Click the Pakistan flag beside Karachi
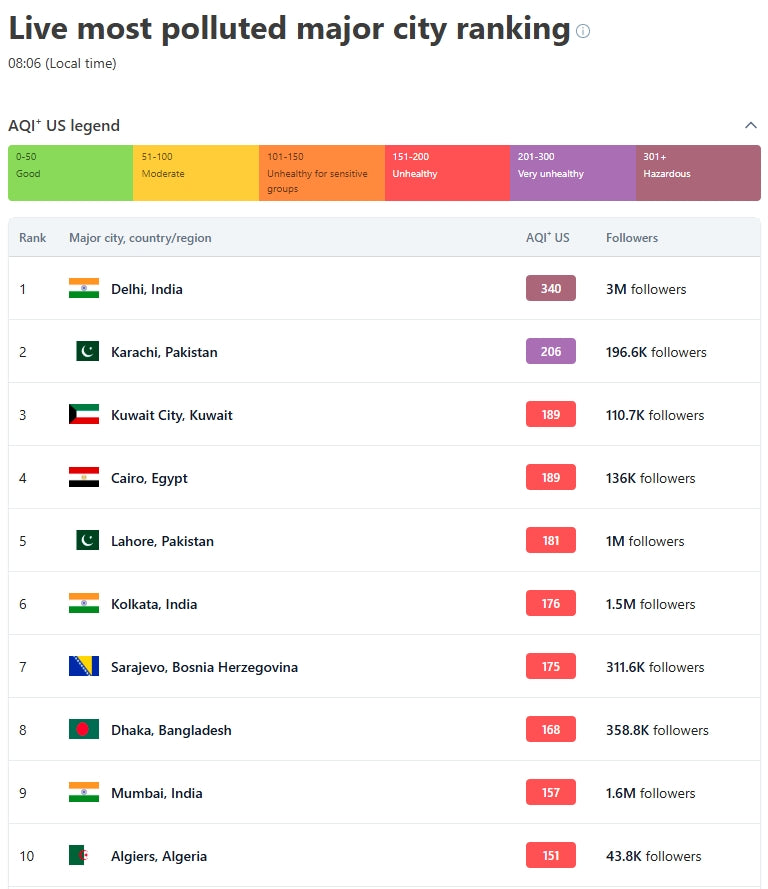Screen dimensions: 768x889 87,352
